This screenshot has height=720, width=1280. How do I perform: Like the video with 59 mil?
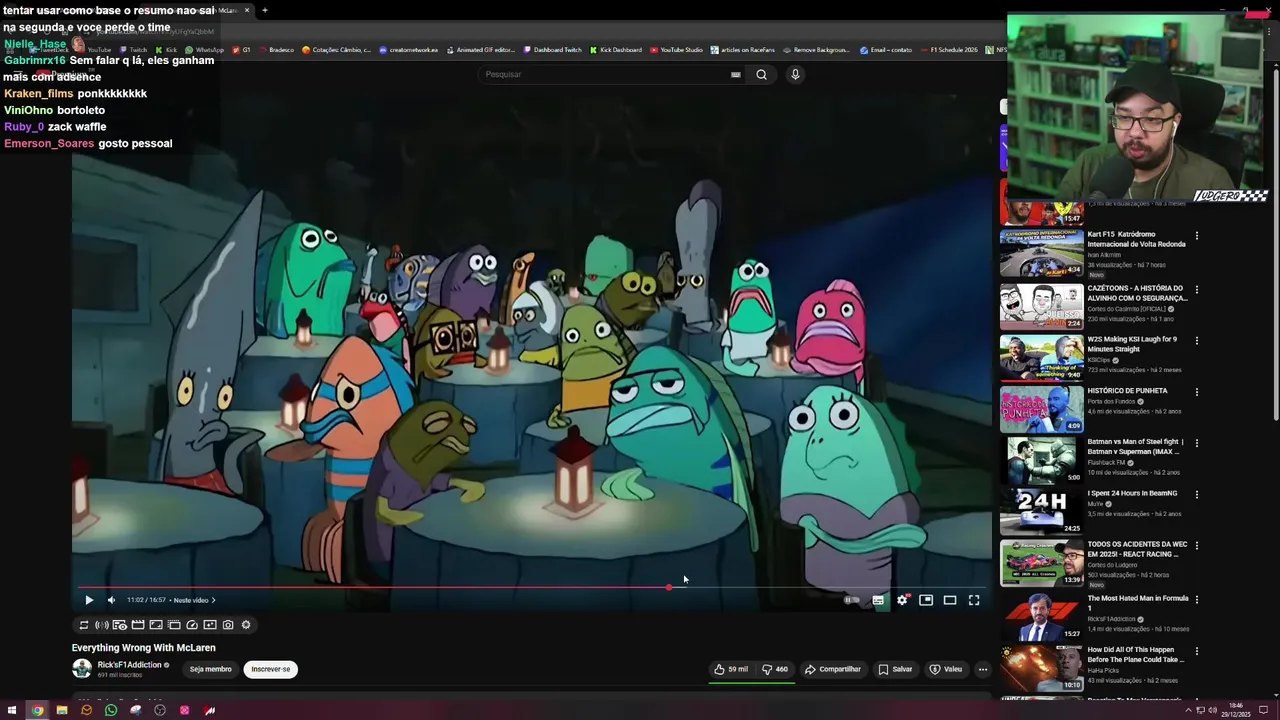point(731,669)
